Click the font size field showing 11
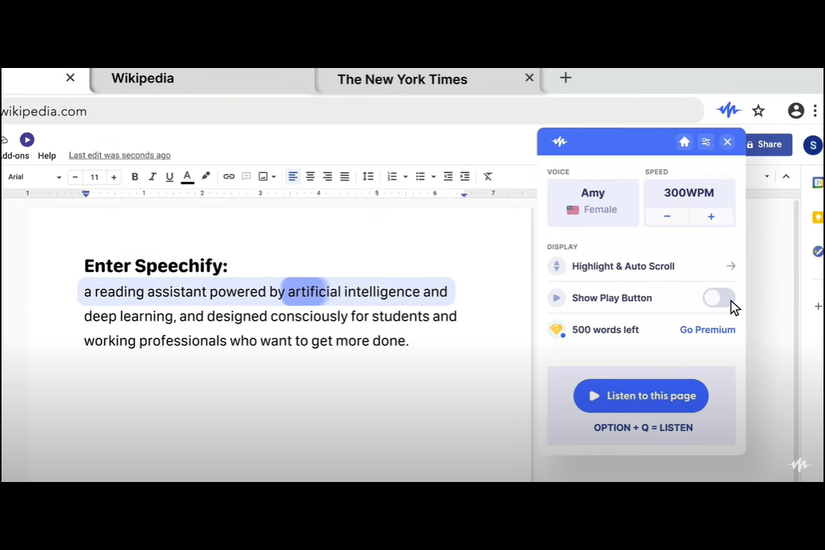The width and height of the screenshot is (825, 550). (x=95, y=177)
